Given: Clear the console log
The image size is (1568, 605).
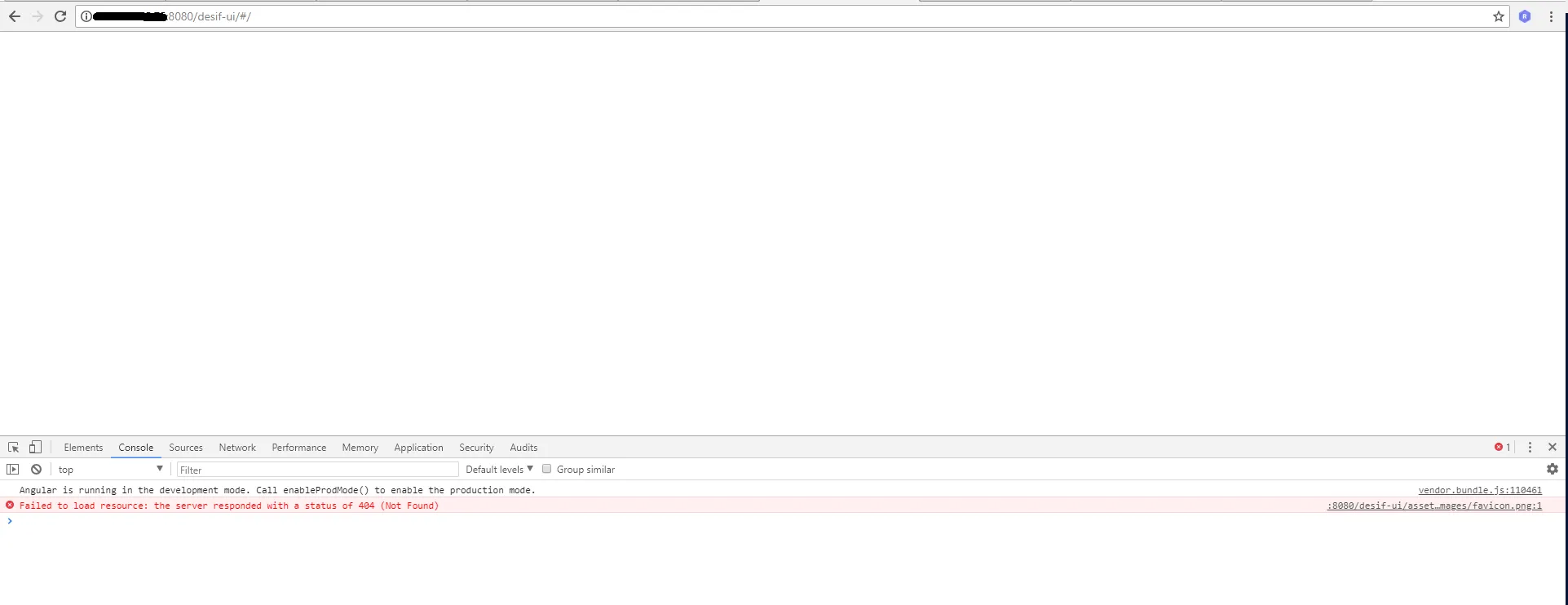Looking at the screenshot, I should 36,470.
